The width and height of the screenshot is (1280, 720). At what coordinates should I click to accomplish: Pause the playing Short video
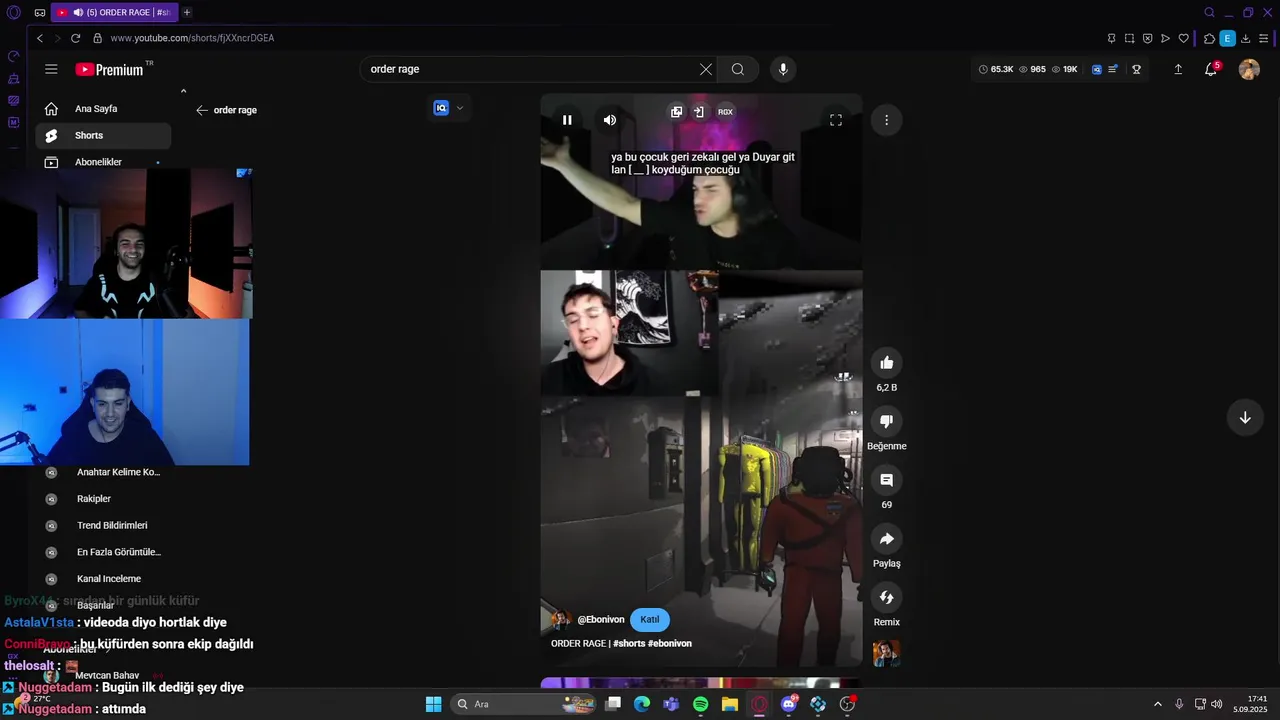tap(567, 120)
